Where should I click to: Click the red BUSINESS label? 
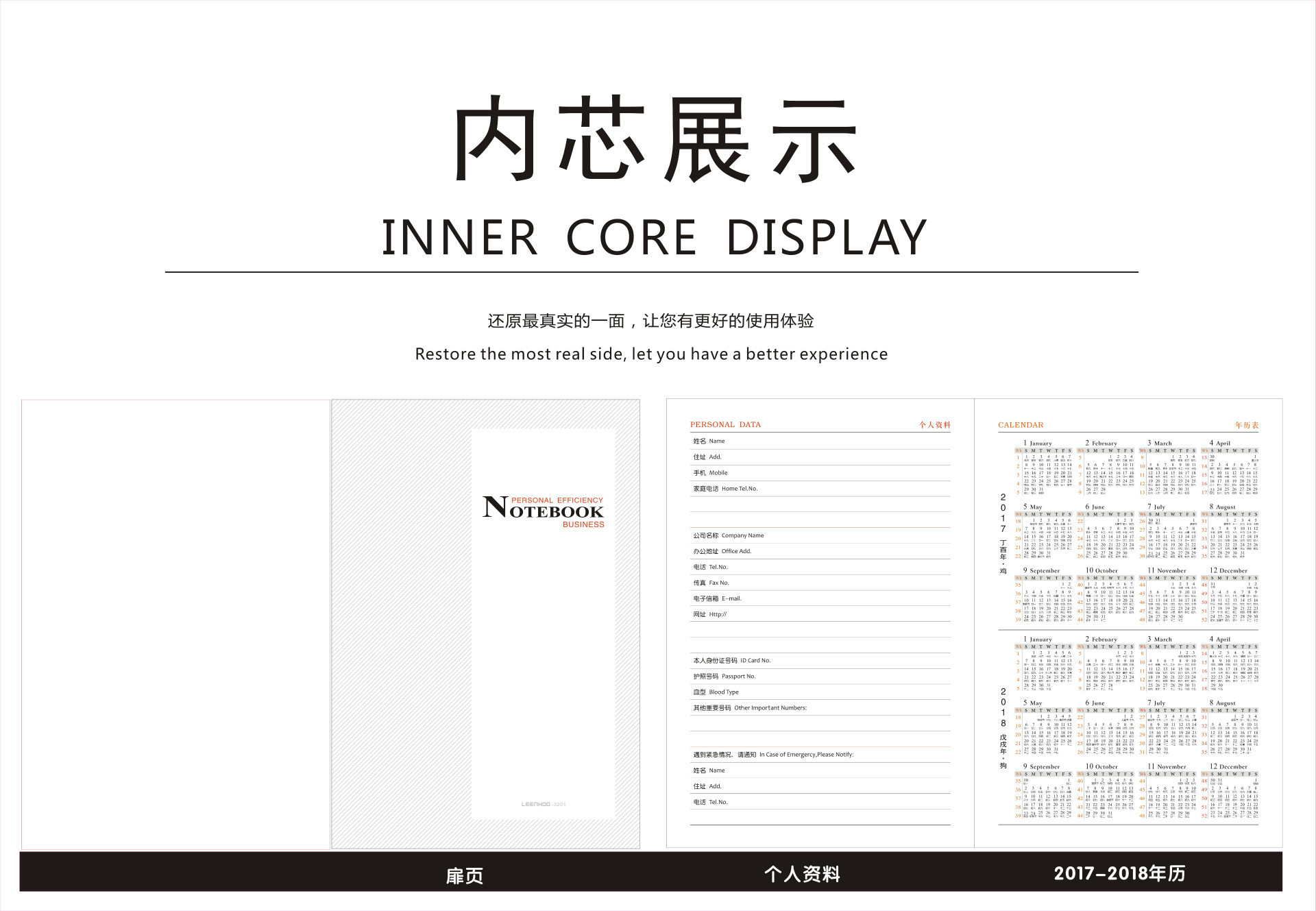click(x=583, y=524)
